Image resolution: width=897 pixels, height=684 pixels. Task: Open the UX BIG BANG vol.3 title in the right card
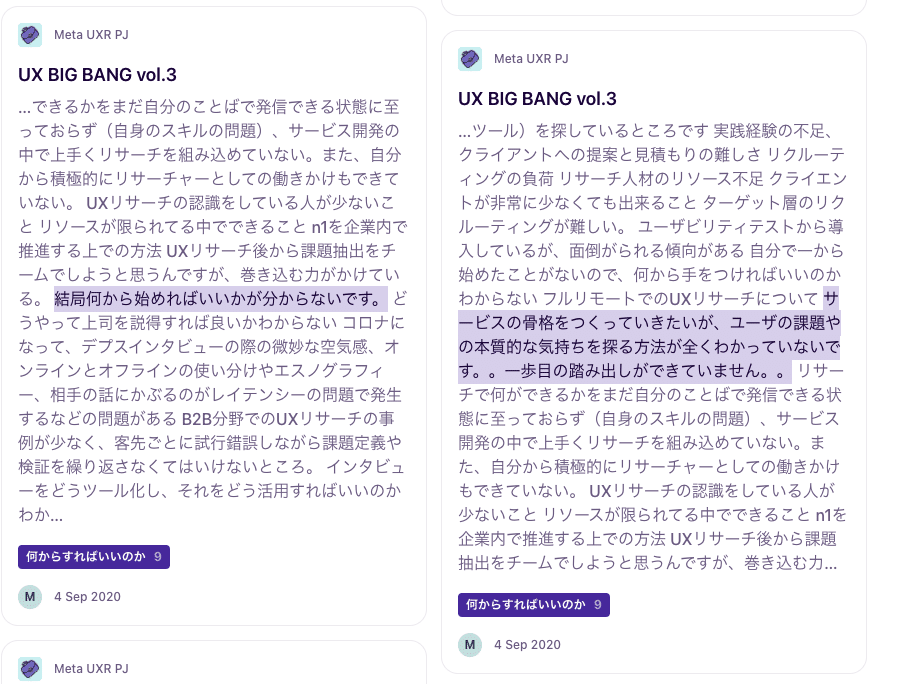(x=537, y=99)
